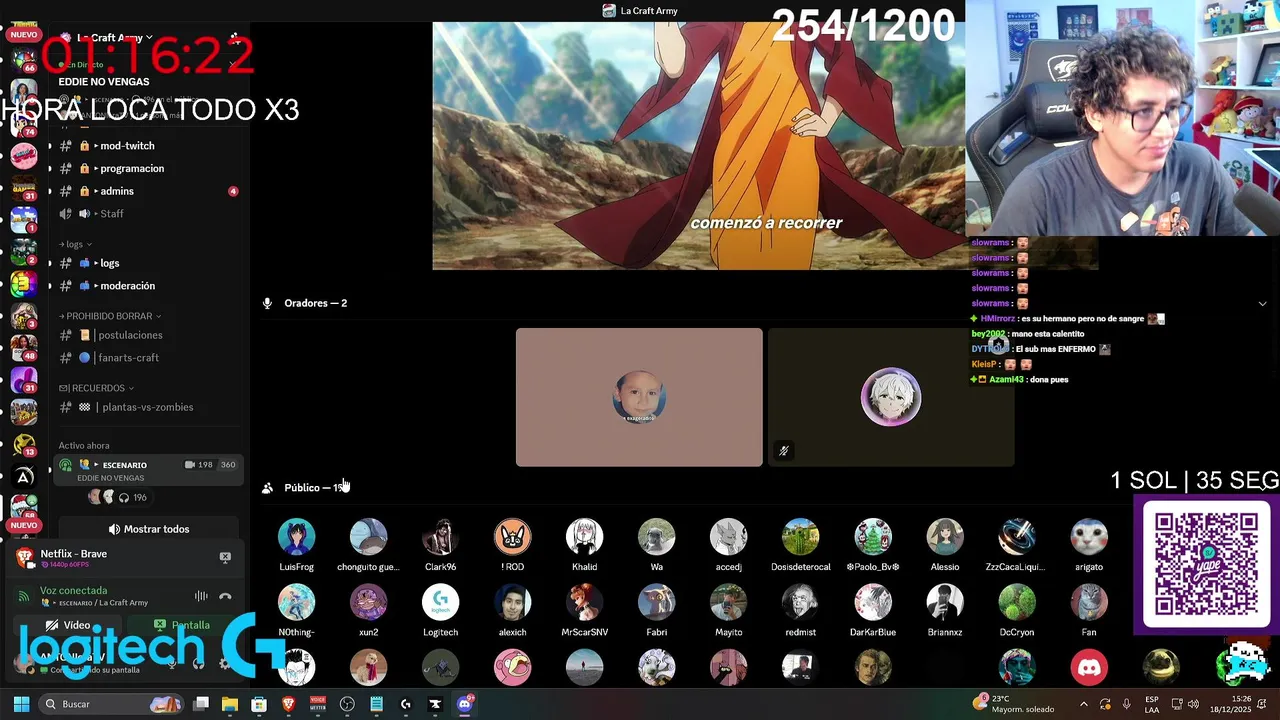Open the fanarts-craft channel
This screenshot has width=1280, height=720.
147,358
